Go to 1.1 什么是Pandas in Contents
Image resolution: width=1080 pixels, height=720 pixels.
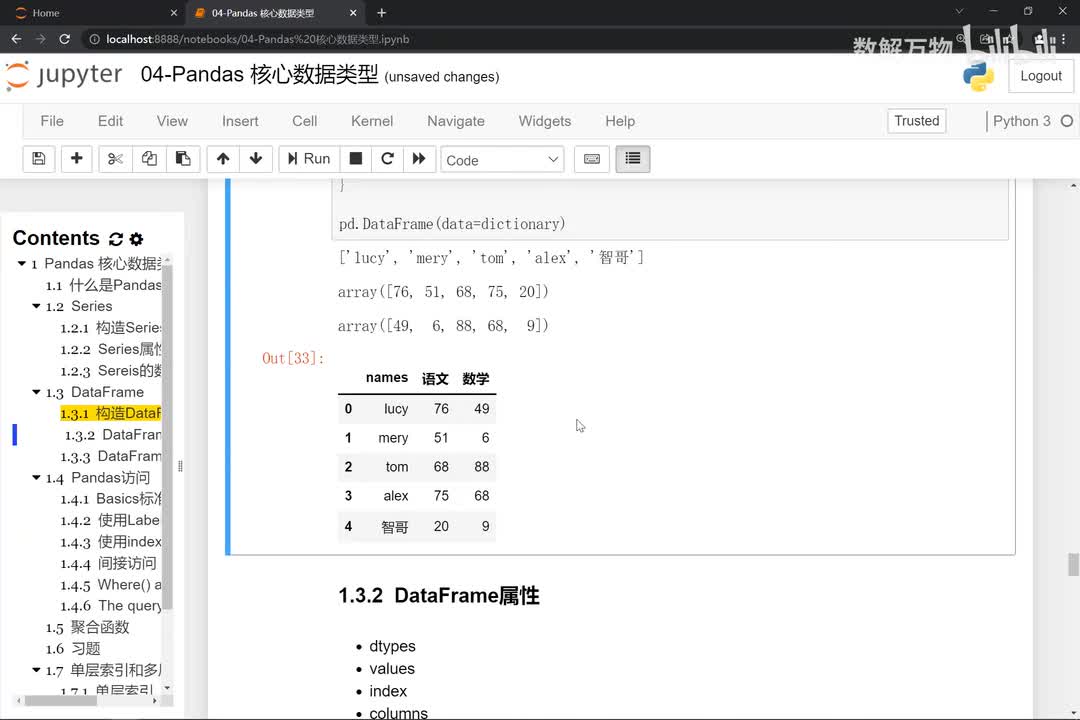[103, 285]
